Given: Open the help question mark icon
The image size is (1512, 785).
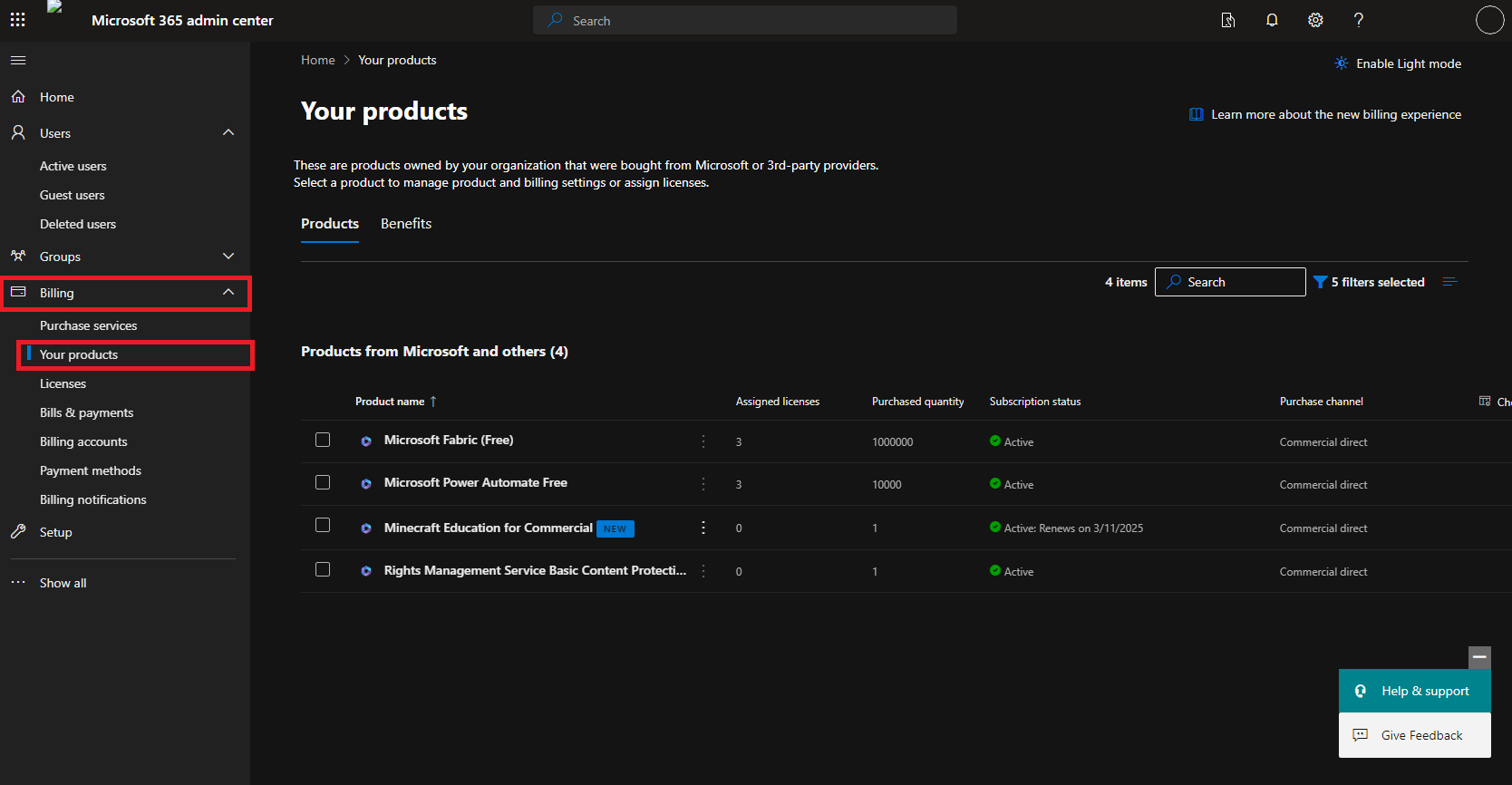Looking at the screenshot, I should [x=1359, y=20].
